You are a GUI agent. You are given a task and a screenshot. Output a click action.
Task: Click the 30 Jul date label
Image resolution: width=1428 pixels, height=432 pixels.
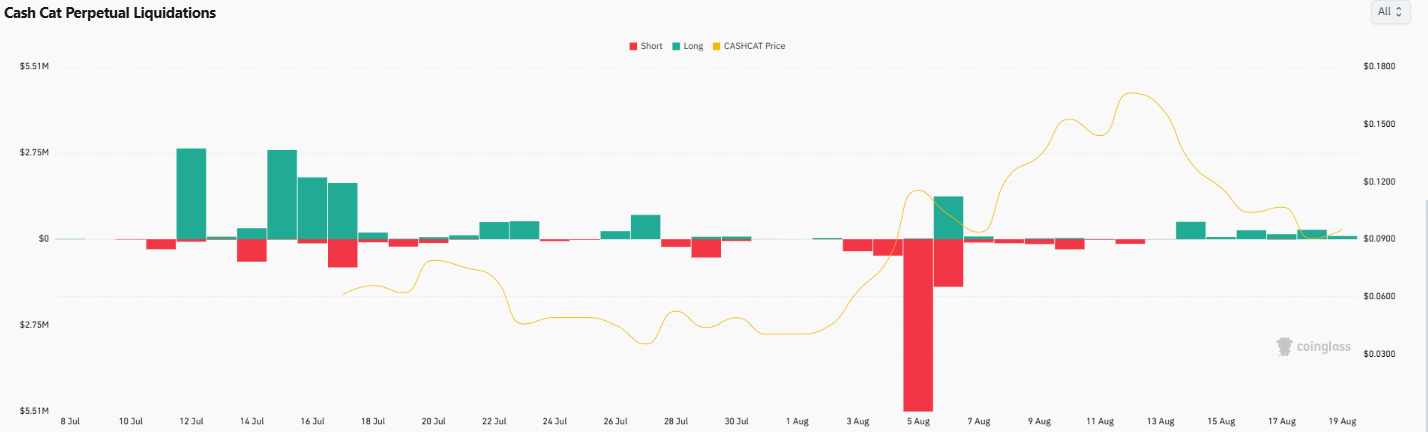[x=736, y=422]
